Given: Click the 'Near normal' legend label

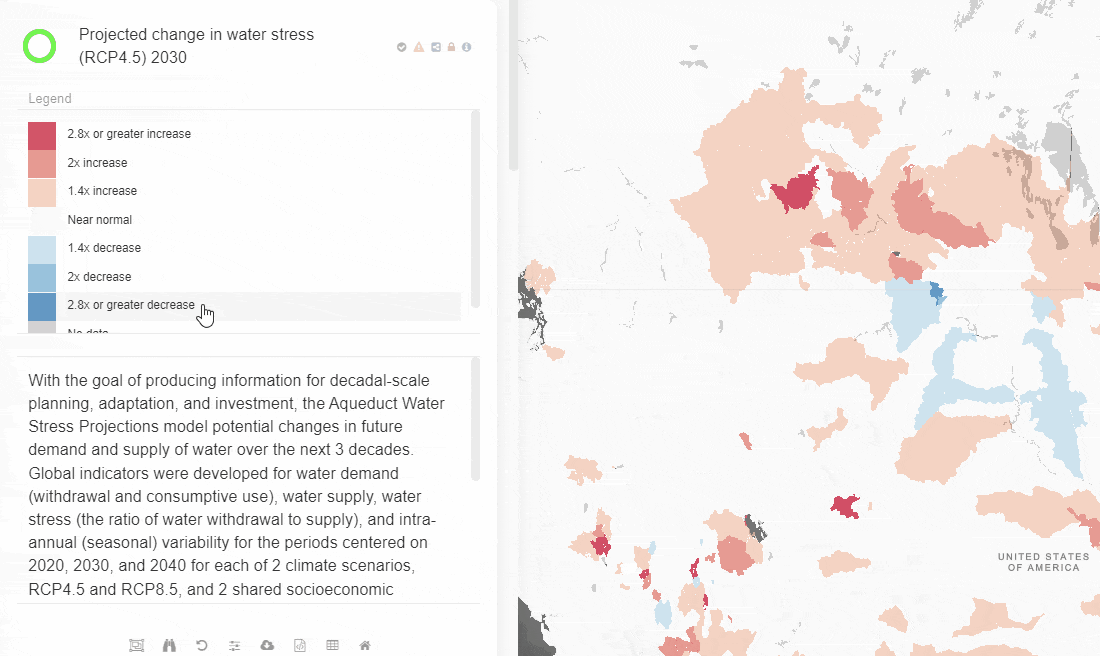Looking at the screenshot, I should tap(100, 220).
